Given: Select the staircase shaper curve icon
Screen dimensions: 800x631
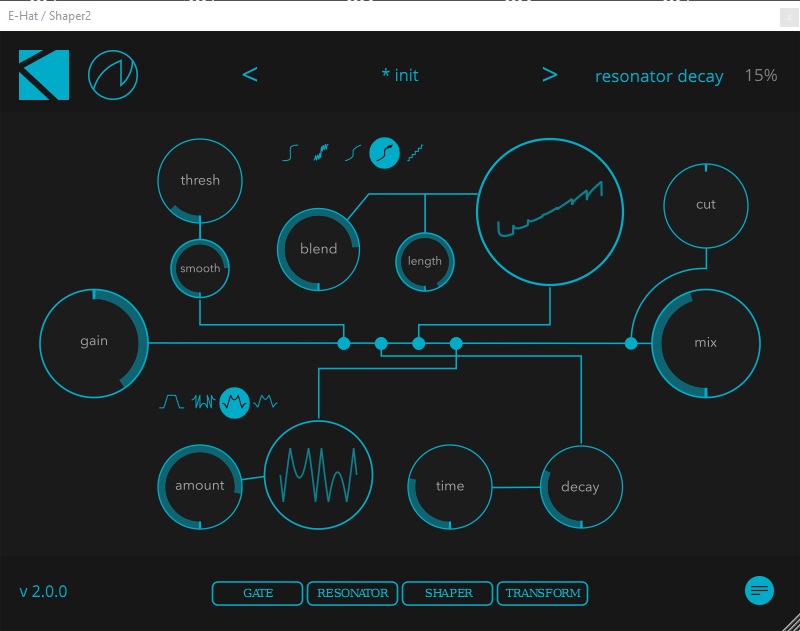Looking at the screenshot, I should [x=415, y=153].
